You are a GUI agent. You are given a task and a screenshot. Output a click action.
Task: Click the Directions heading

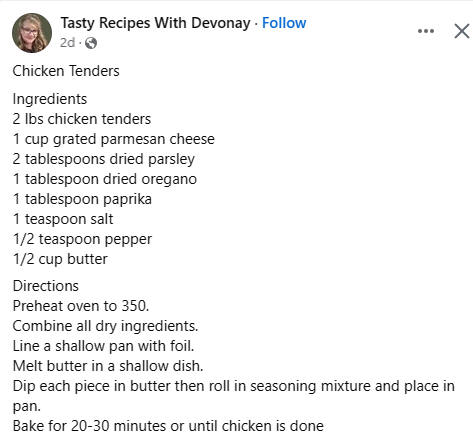[x=46, y=286]
